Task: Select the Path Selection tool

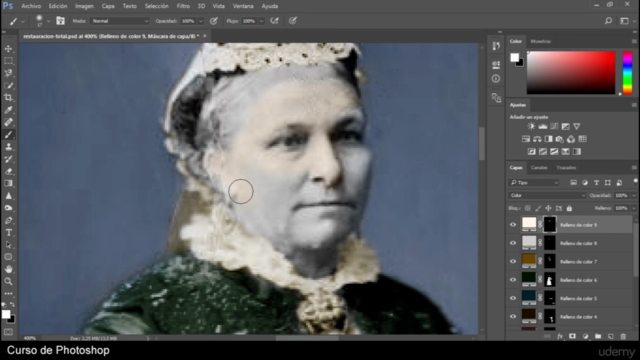Action: (x=9, y=245)
